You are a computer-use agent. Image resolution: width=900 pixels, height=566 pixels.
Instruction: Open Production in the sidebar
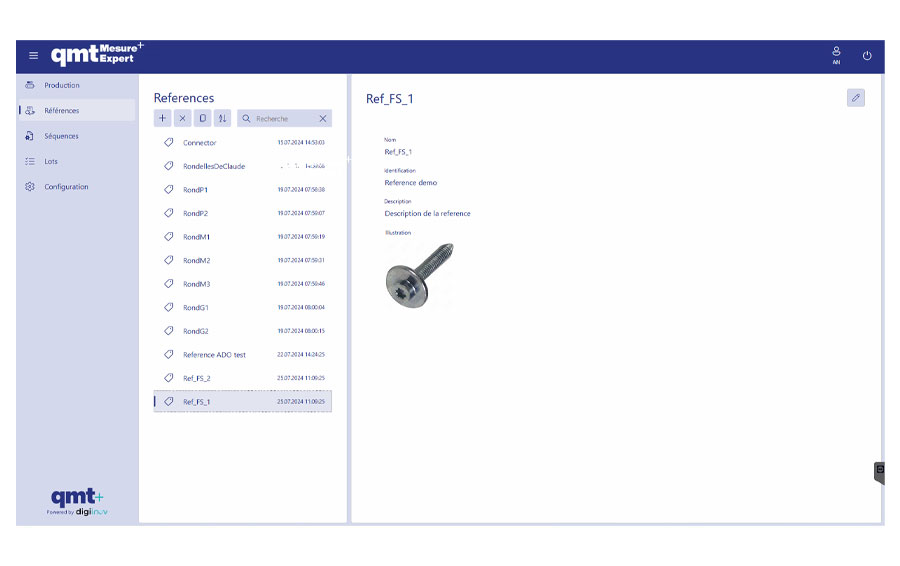coord(62,85)
